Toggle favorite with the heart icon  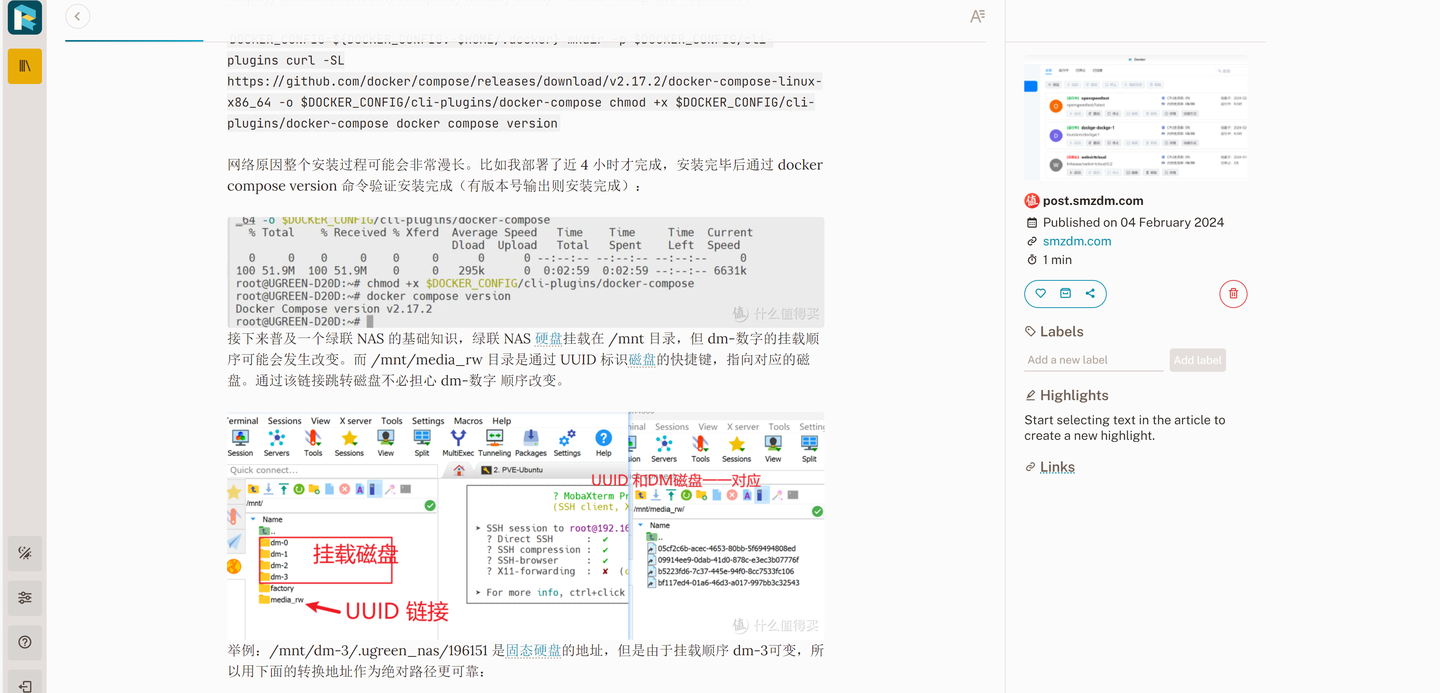coord(1040,293)
